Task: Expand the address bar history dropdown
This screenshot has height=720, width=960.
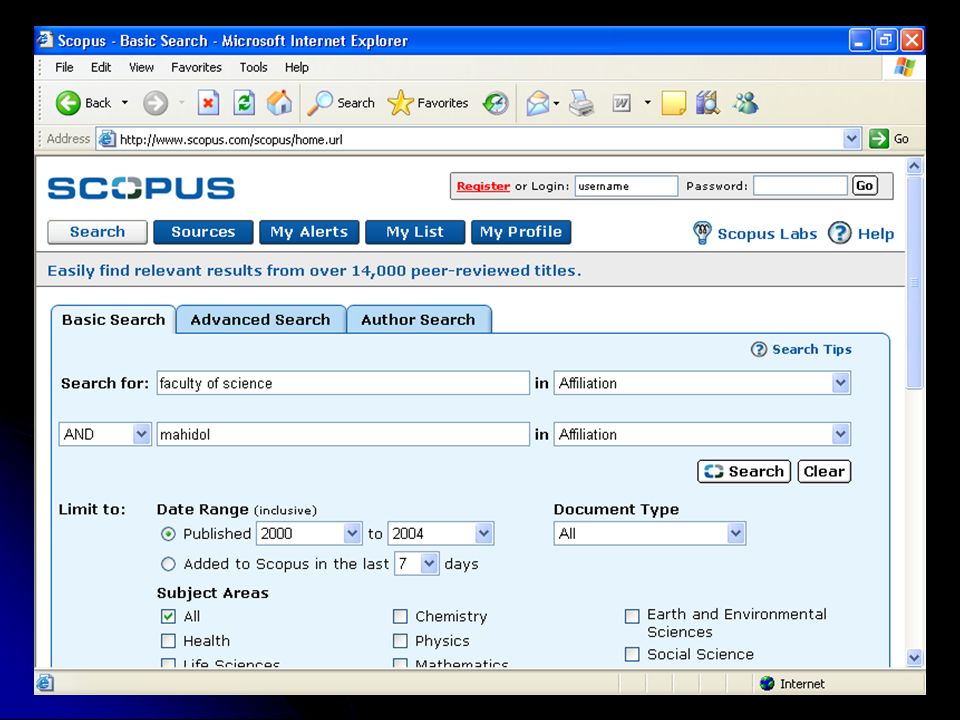Action: [x=851, y=139]
